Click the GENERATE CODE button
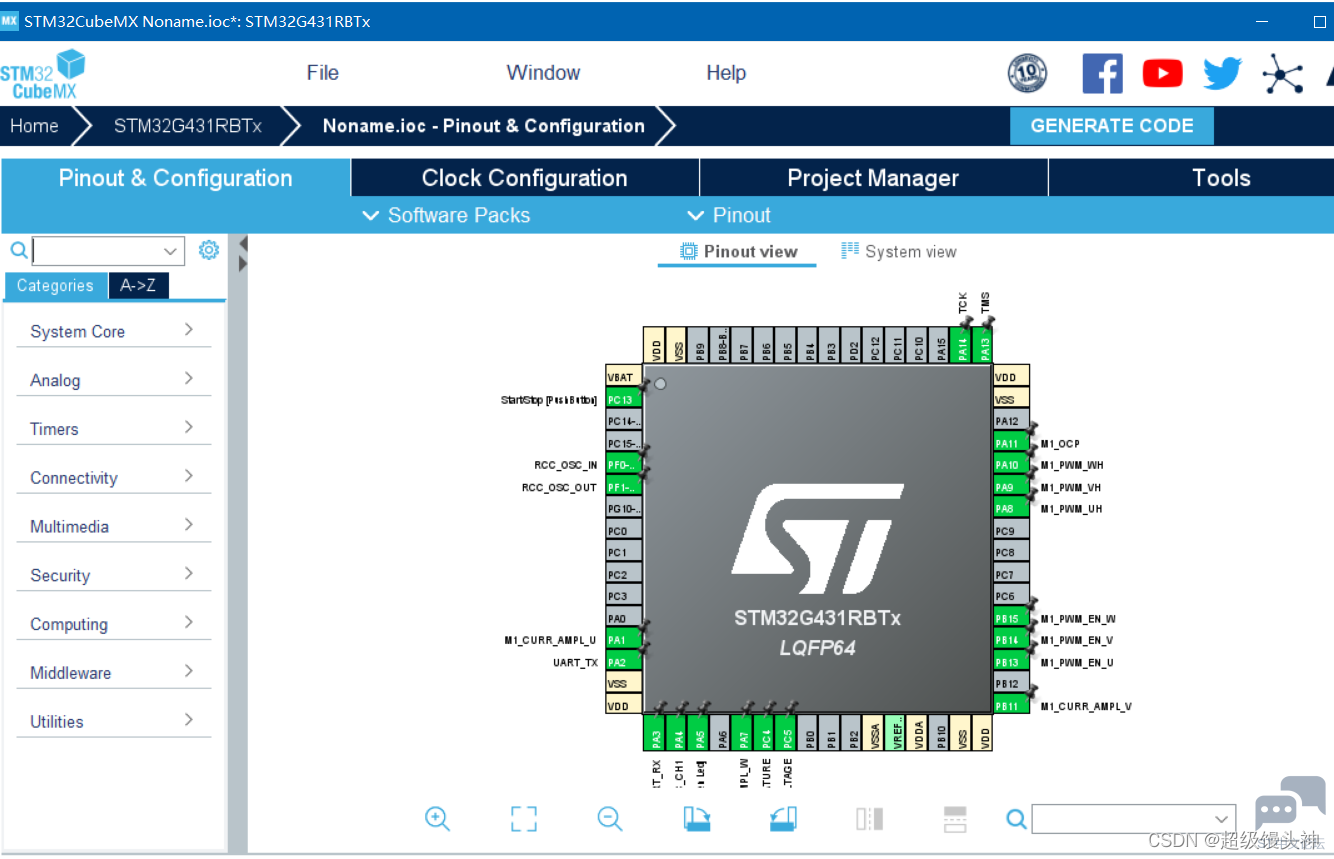 click(1112, 126)
